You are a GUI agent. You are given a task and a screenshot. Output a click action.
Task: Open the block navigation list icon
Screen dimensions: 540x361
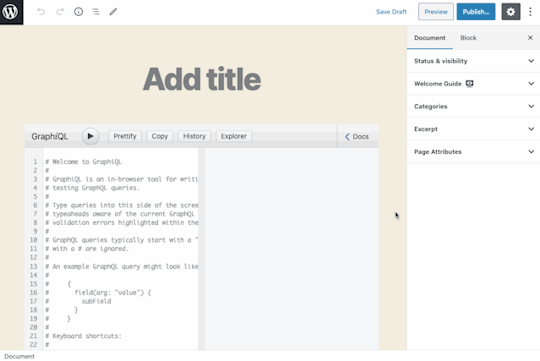[96, 12]
